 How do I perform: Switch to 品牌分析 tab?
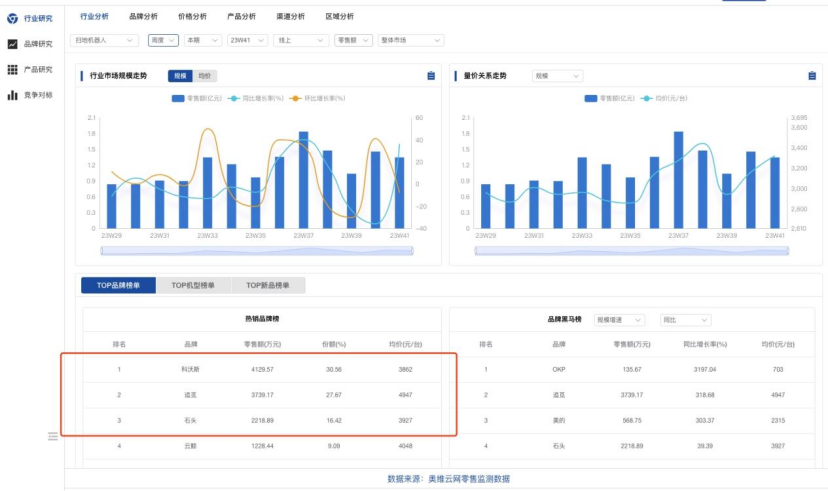(x=143, y=17)
